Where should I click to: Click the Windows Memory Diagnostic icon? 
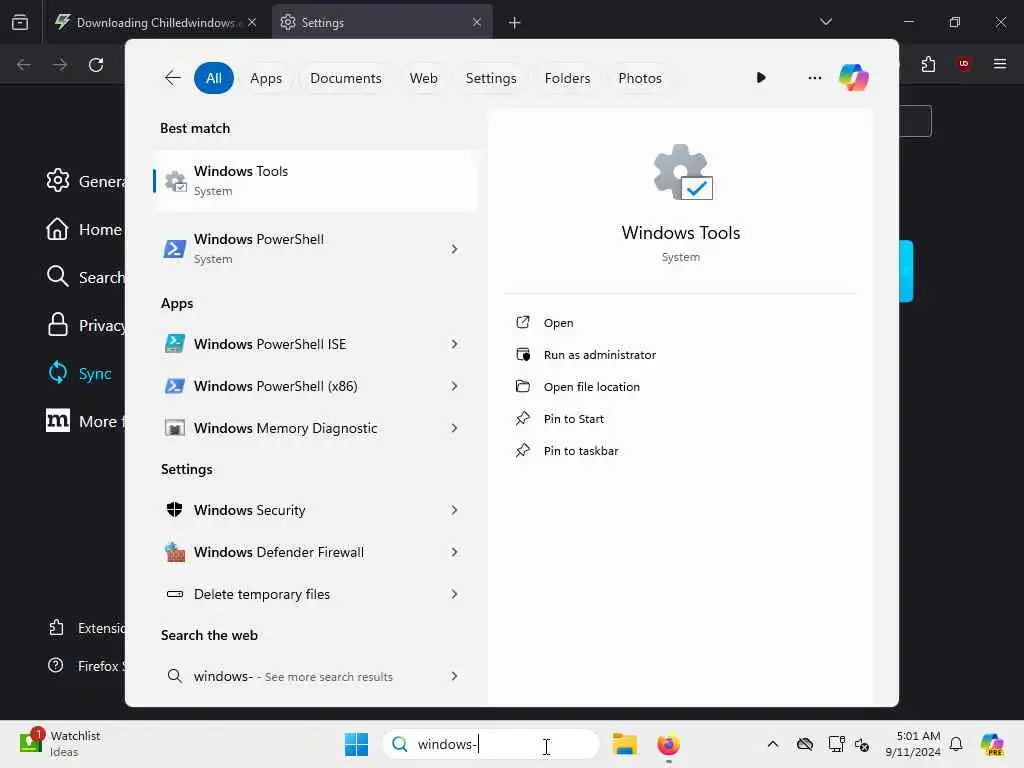point(174,428)
